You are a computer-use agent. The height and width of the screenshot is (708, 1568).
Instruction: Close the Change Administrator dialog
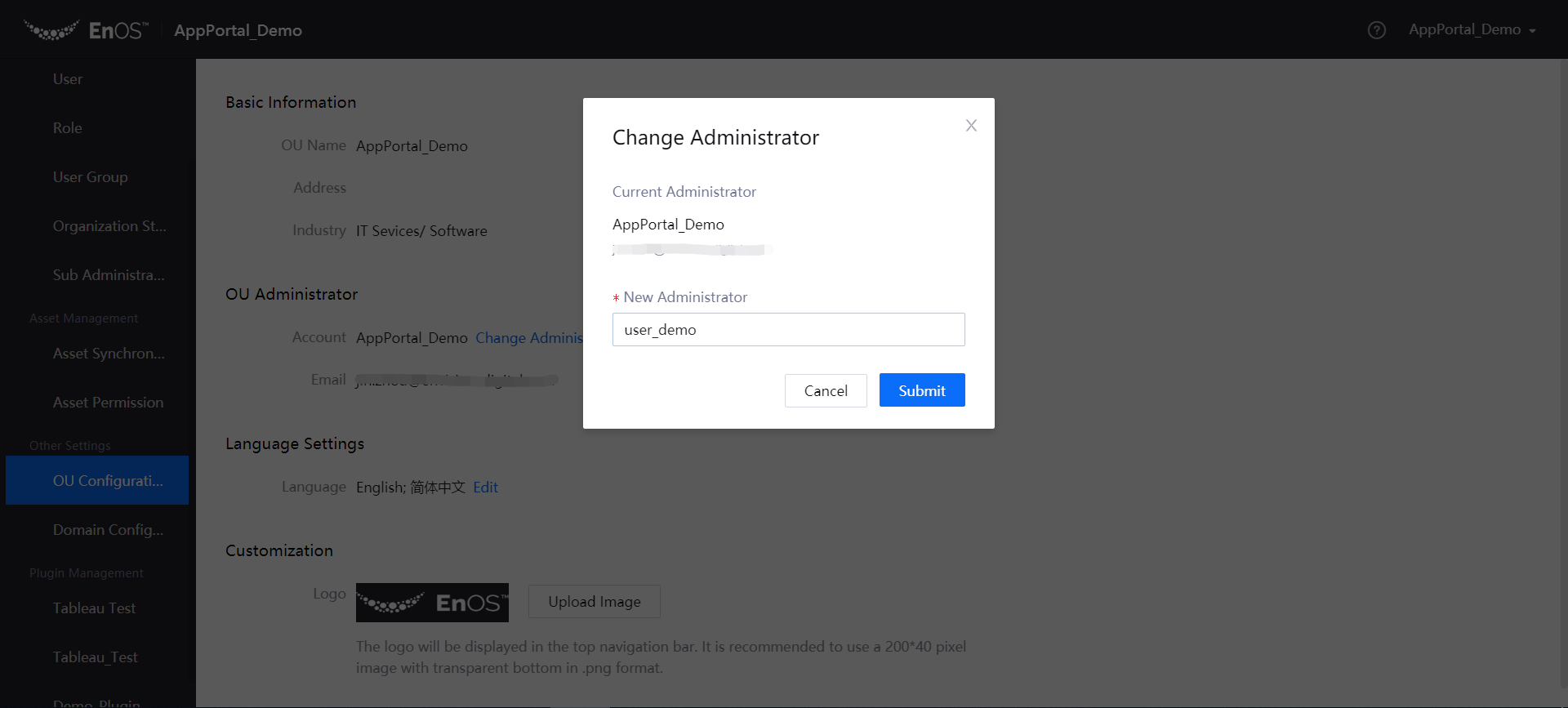[x=971, y=126]
